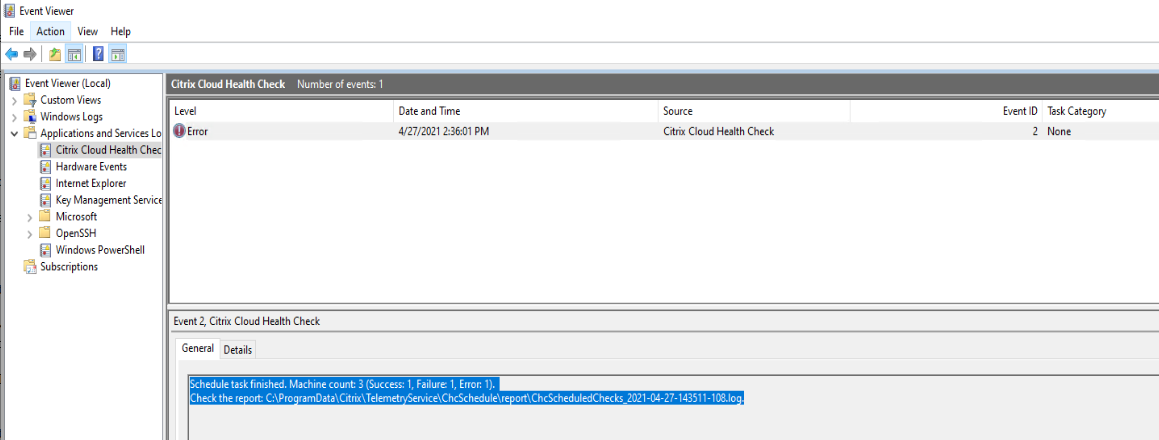Click the Event ID value 2 cell

[1035, 132]
